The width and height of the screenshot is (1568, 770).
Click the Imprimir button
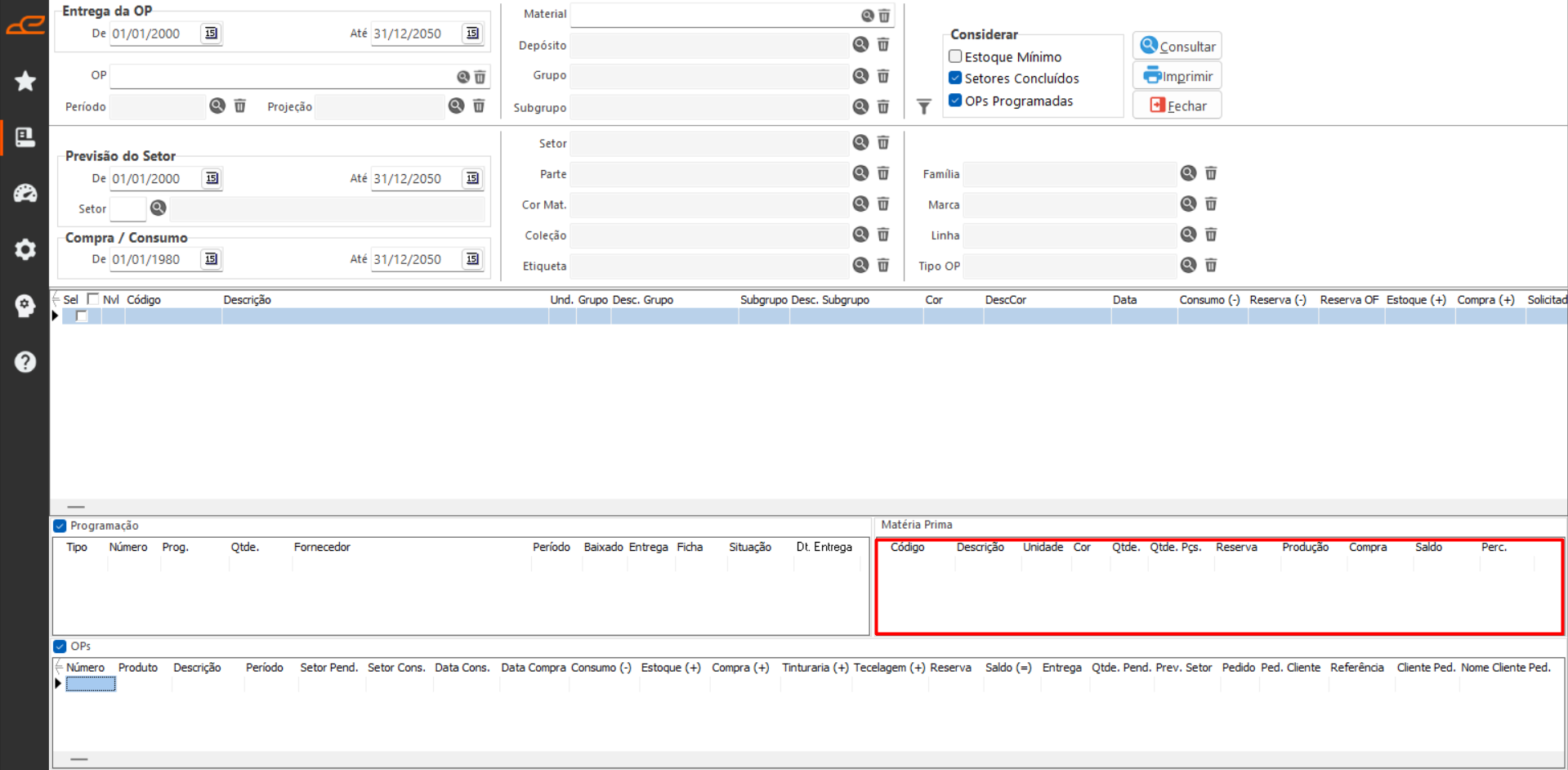tap(1177, 76)
